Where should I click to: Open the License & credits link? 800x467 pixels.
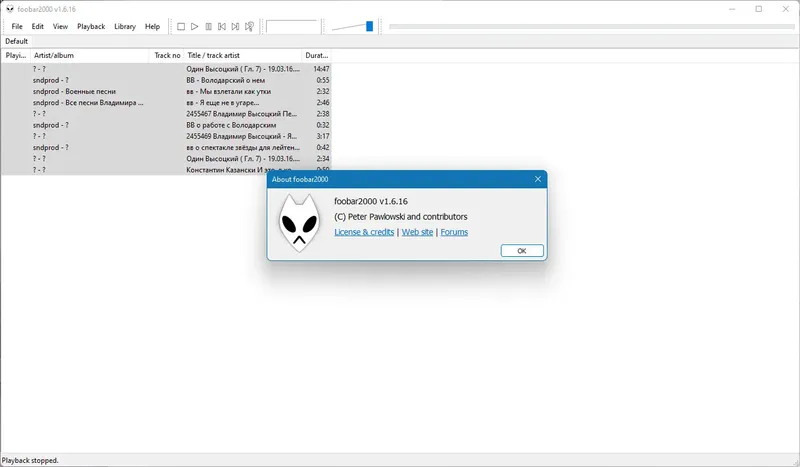click(364, 232)
